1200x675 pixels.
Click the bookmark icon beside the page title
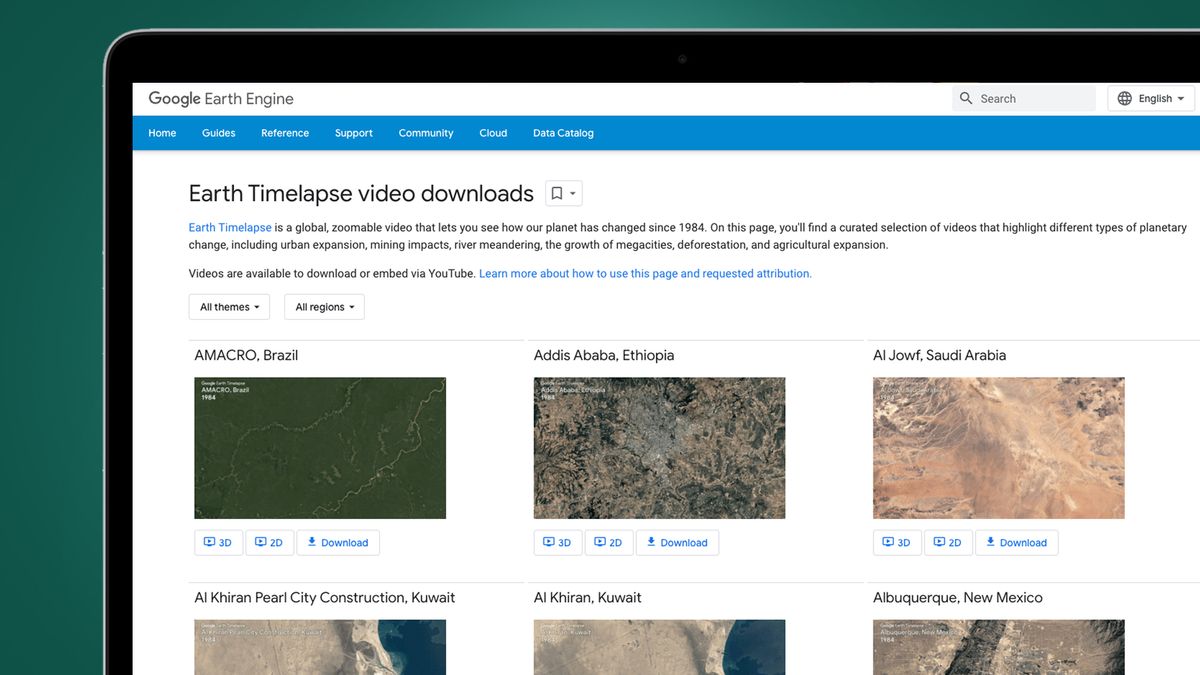tap(557, 192)
